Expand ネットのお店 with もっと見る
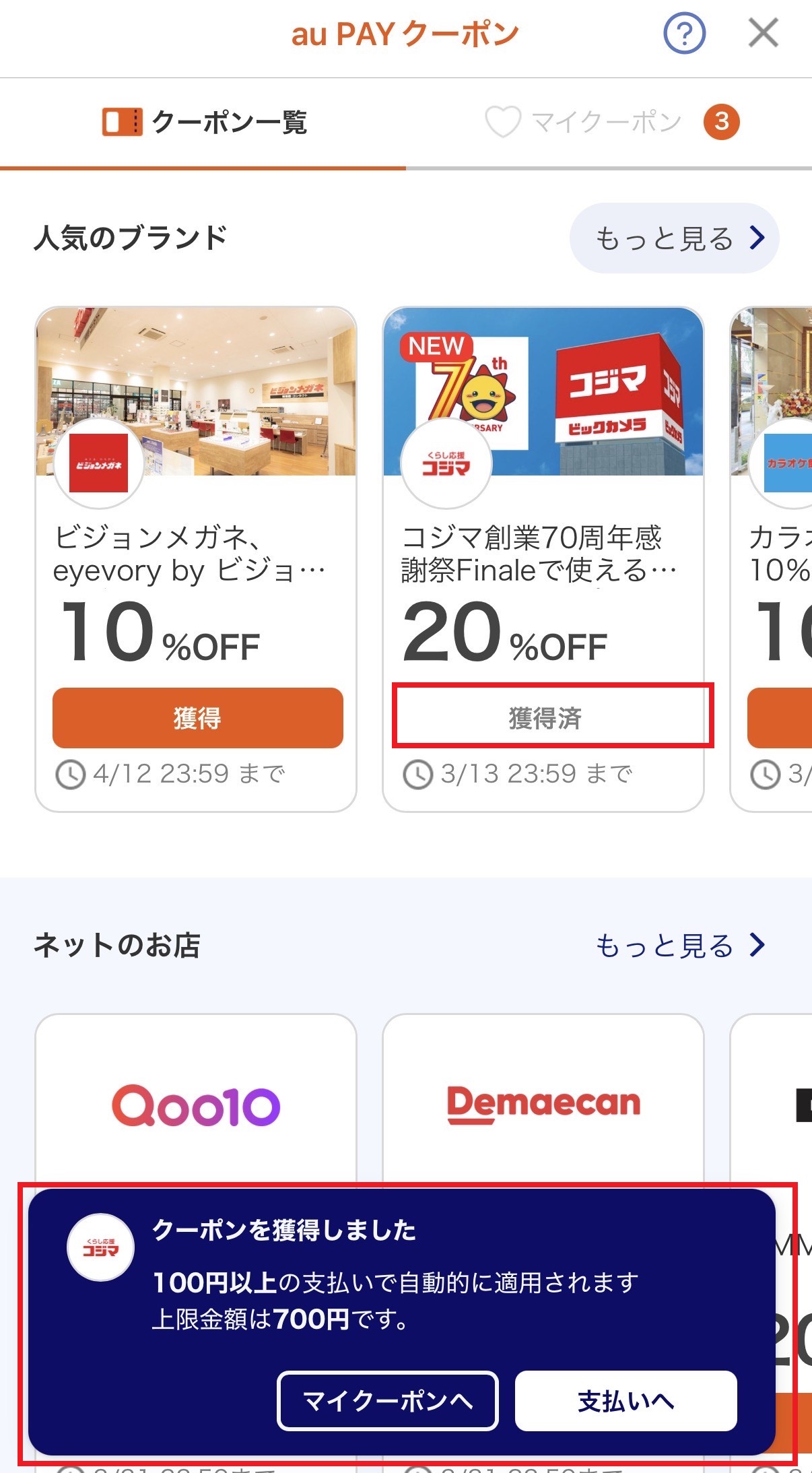The width and height of the screenshot is (812, 1473). [x=680, y=946]
